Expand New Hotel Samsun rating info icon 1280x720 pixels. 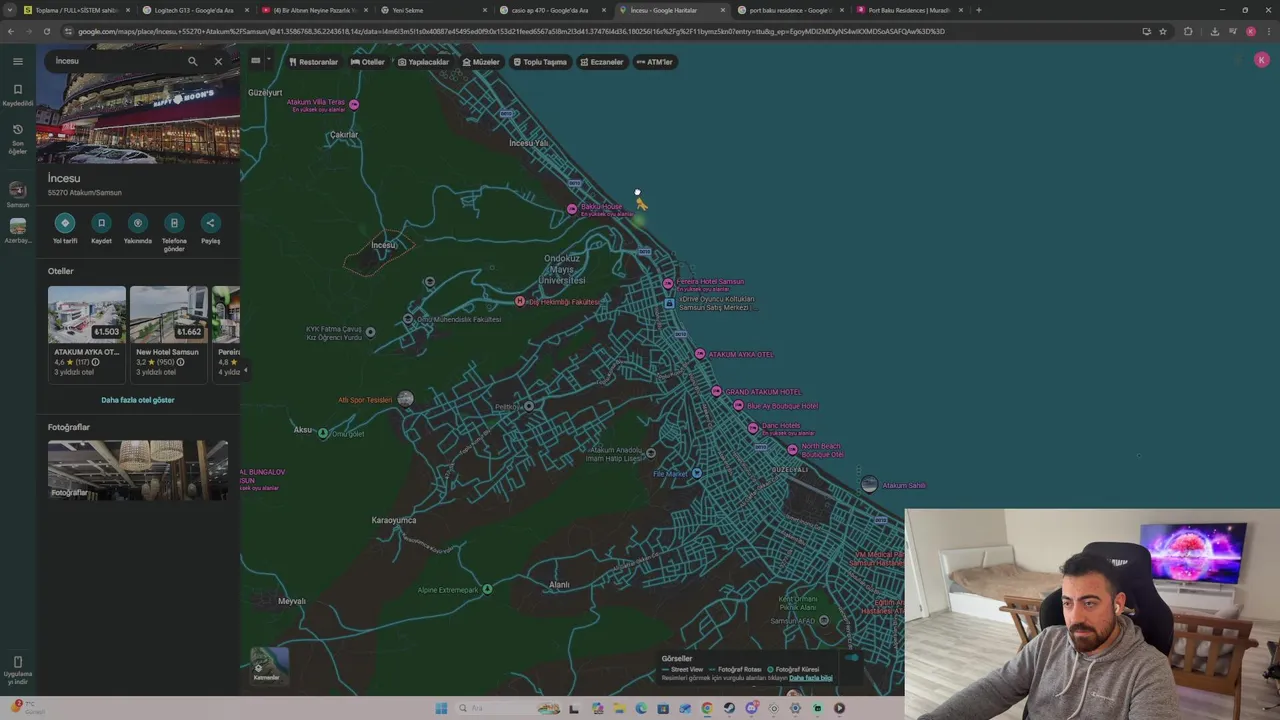[180, 362]
